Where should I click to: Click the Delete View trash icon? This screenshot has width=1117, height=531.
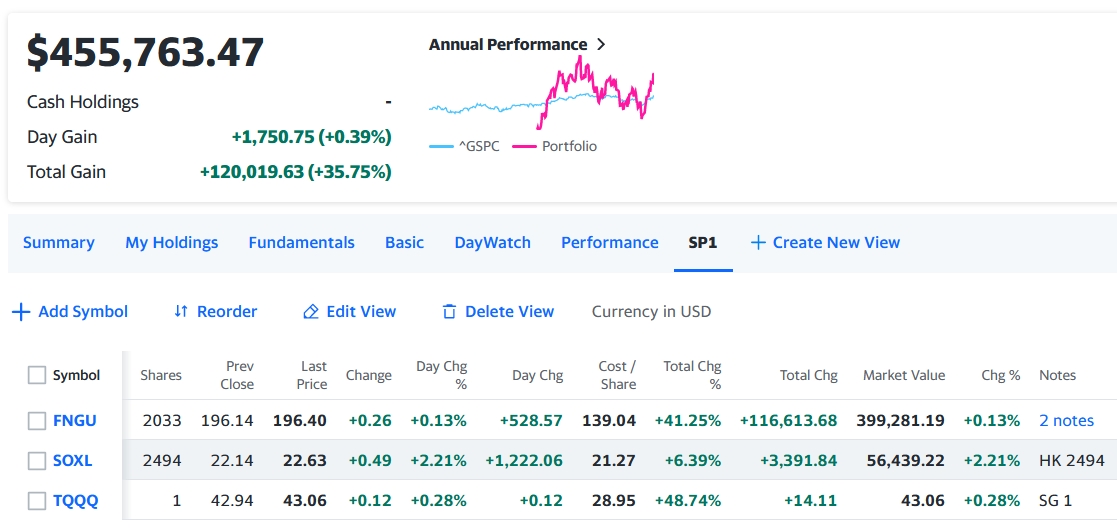click(x=449, y=312)
